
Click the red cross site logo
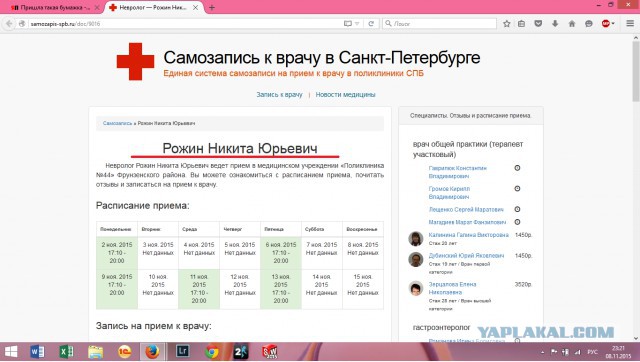click(136, 62)
